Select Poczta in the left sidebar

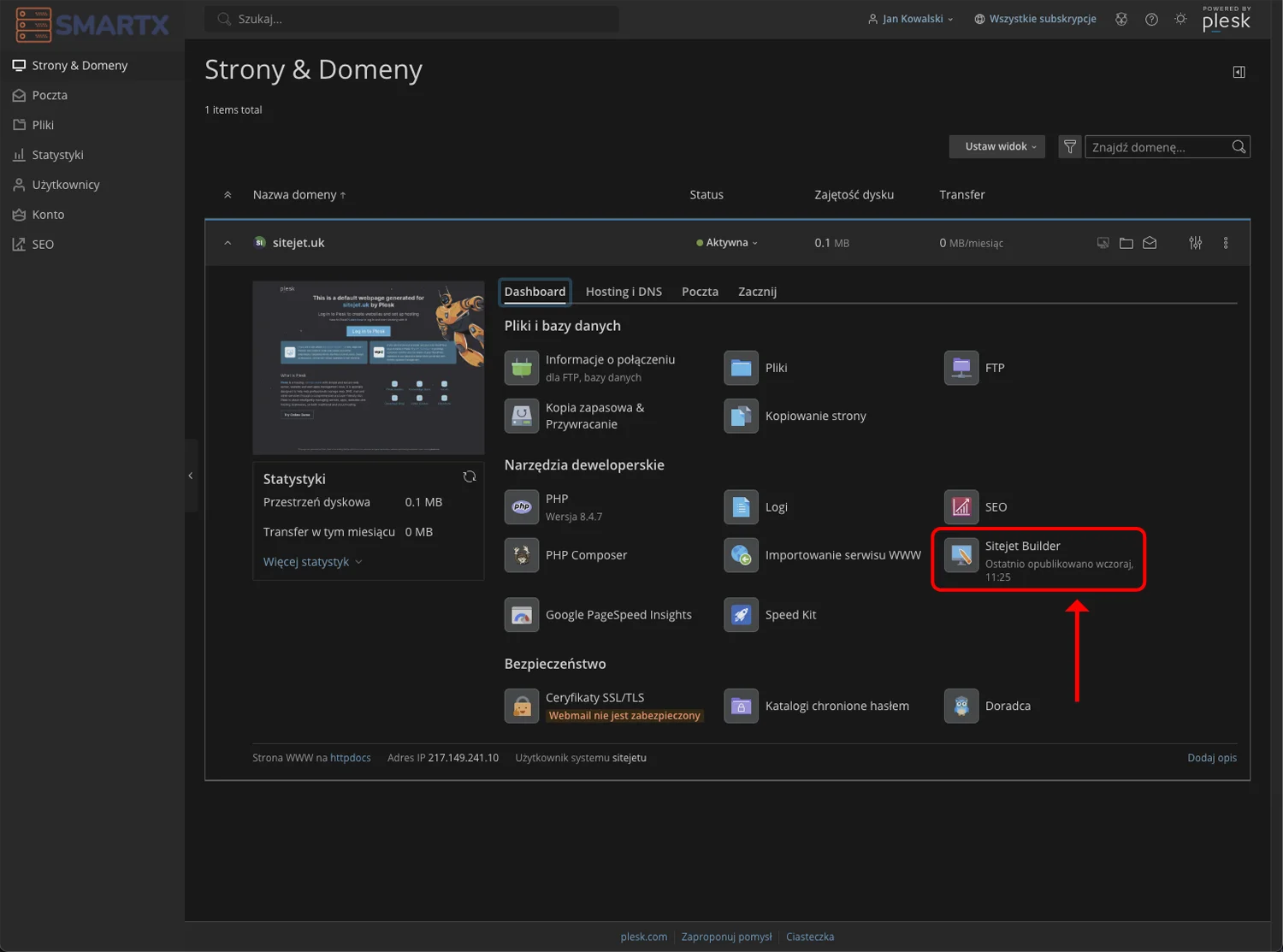click(x=49, y=95)
